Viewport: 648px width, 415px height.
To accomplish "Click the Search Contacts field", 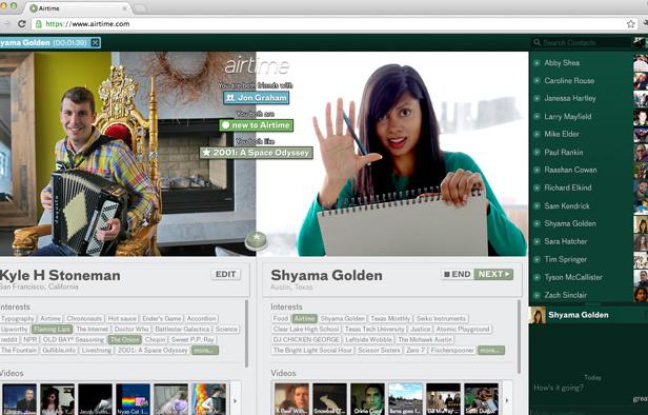I will click(581, 42).
